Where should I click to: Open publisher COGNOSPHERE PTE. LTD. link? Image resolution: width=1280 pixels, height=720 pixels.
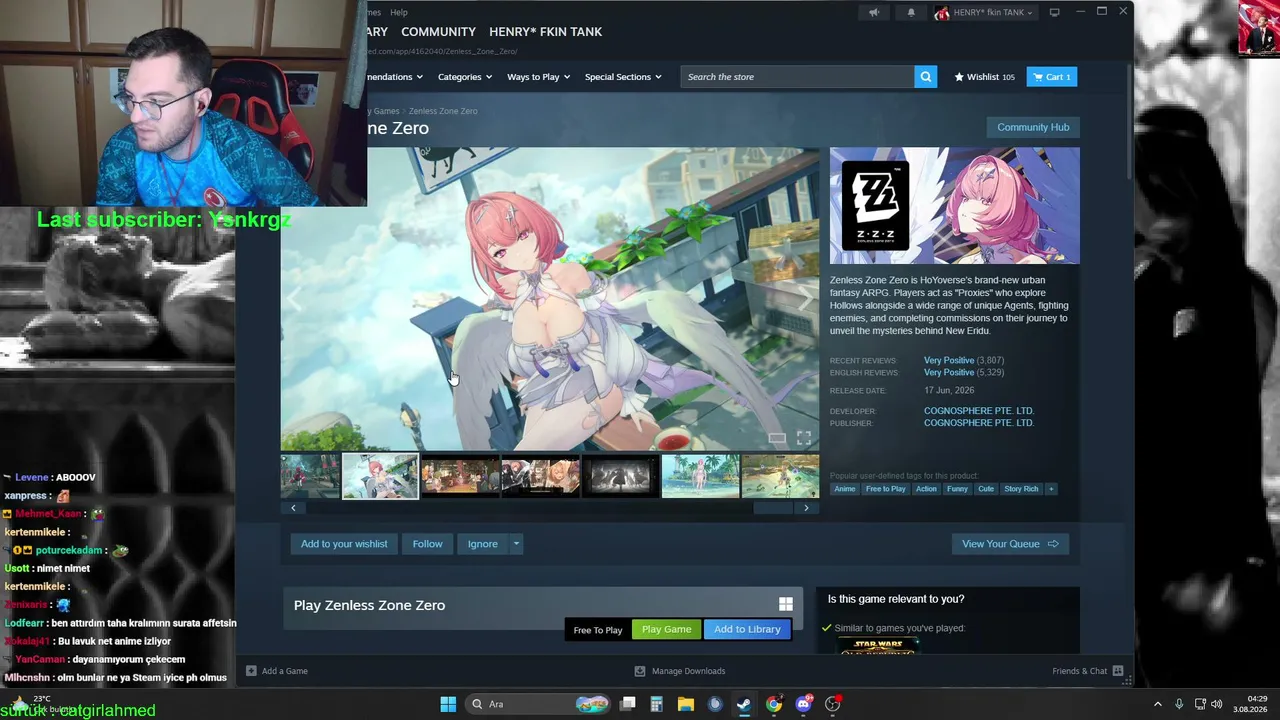click(979, 423)
